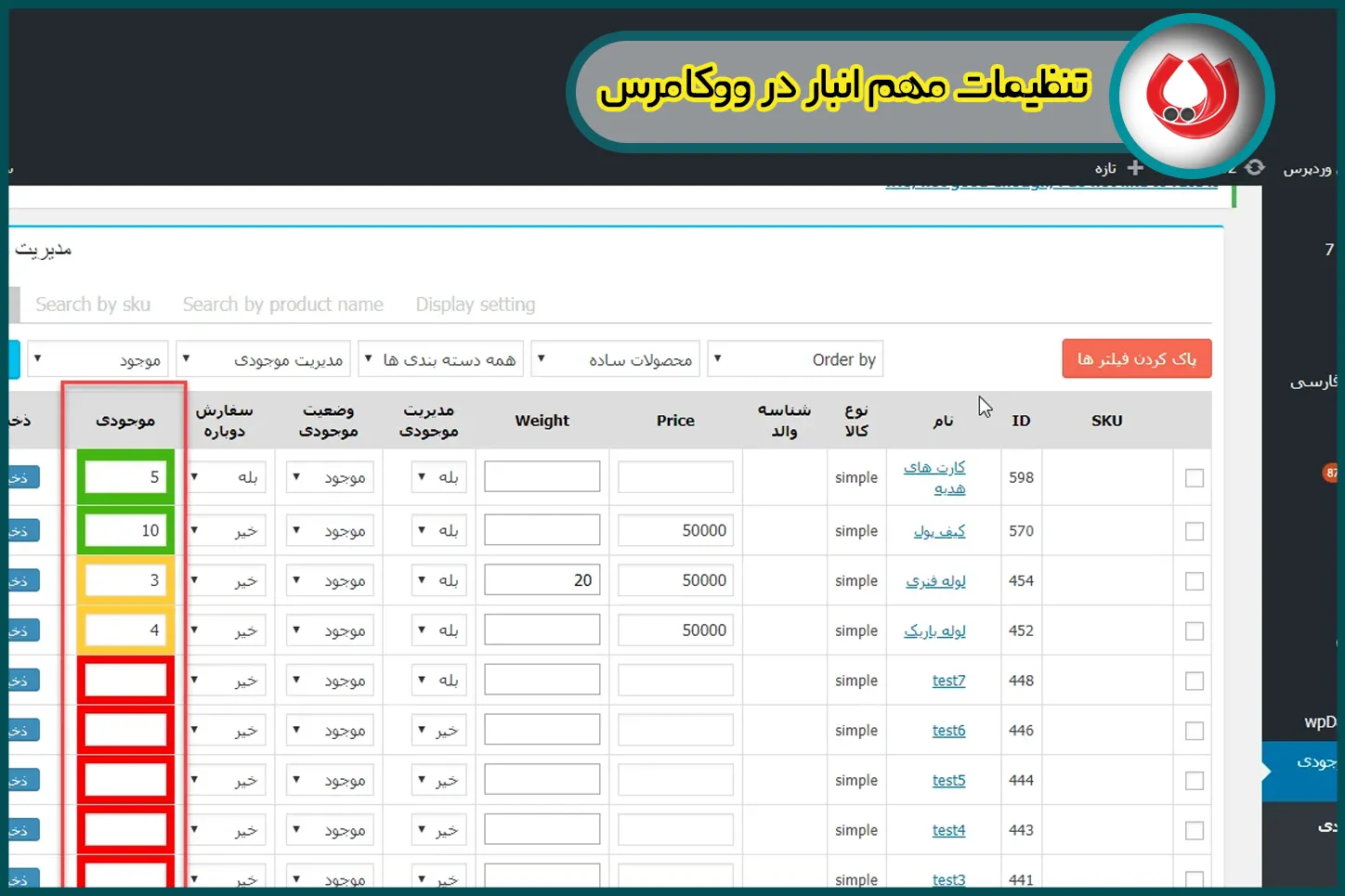The width and height of the screenshot is (1345, 896).
Task: Open product link کیف پول
Action: pyautogui.click(x=939, y=531)
